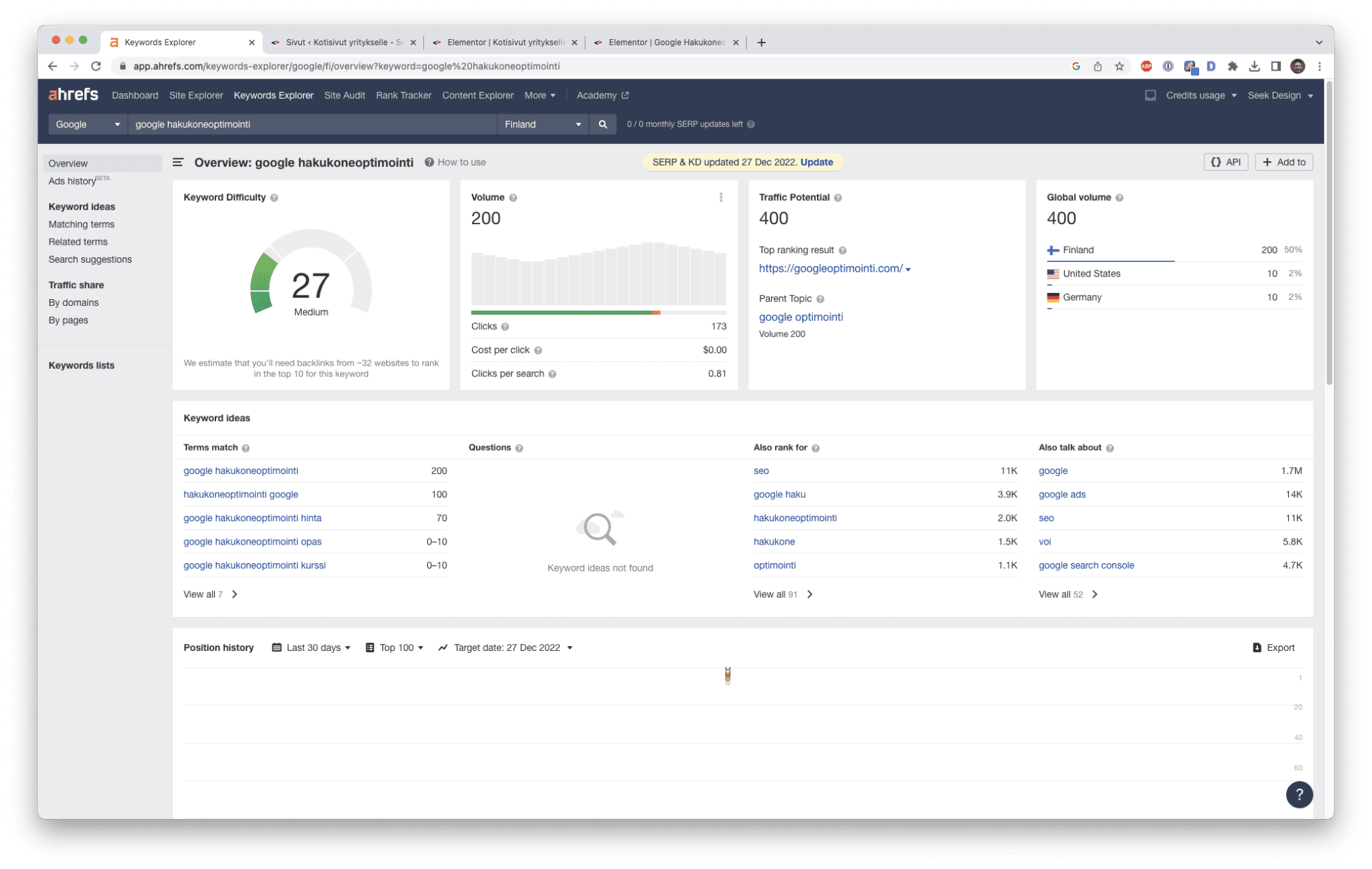Image resolution: width=1372 pixels, height=869 pixels.
Task: Open the Volume card three-dot menu
Action: tap(720, 198)
